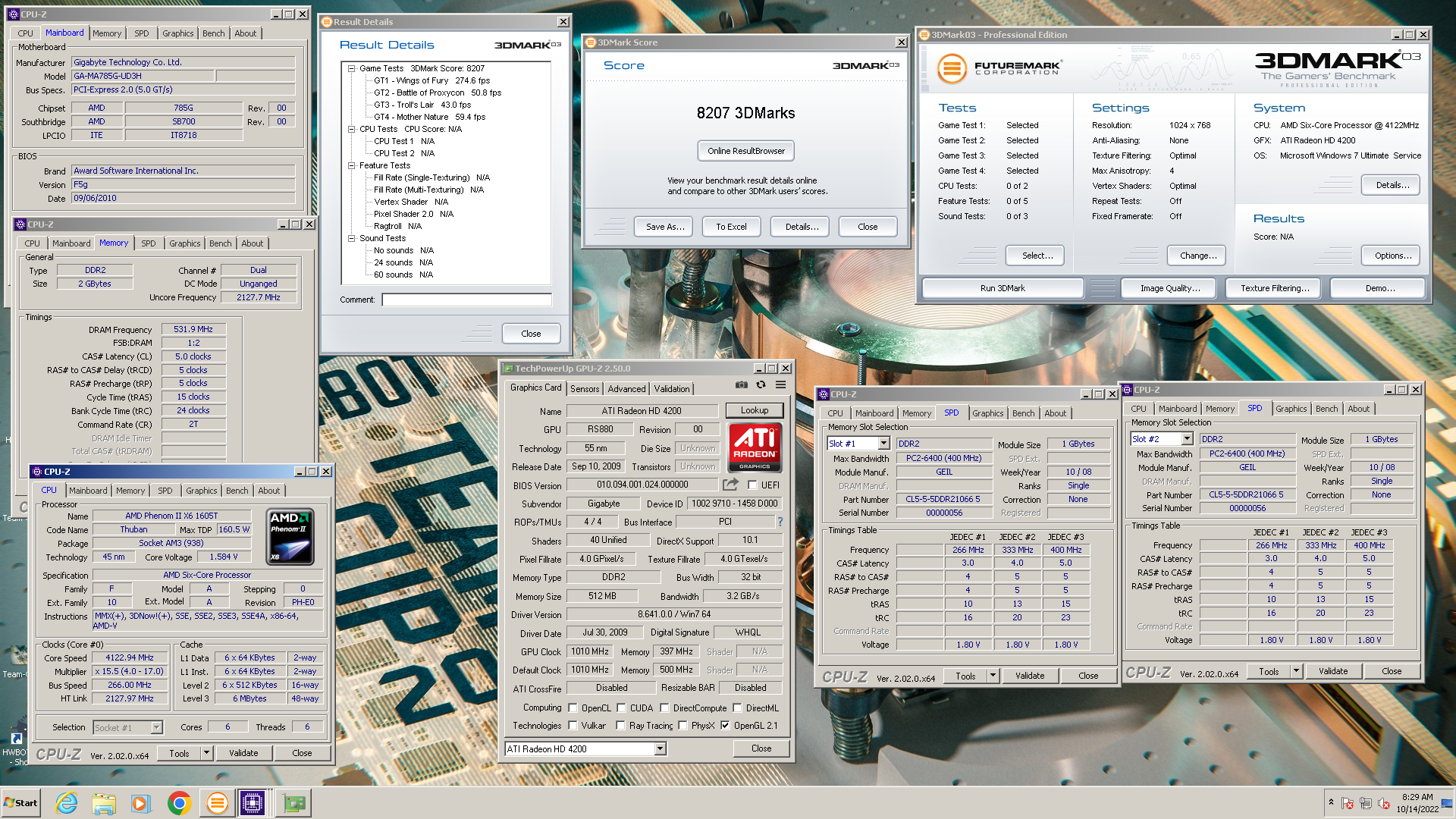Click the GPU-Z title bar icon

coord(509,369)
